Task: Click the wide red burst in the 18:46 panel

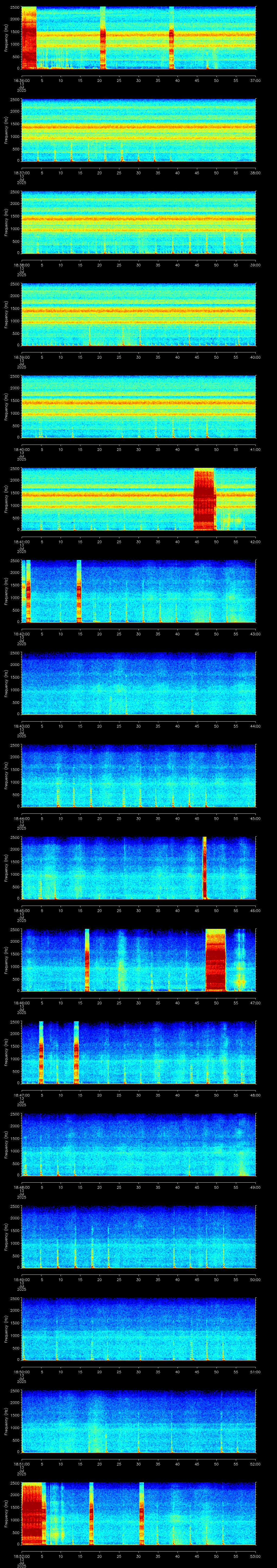Action: [x=216, y=961]
